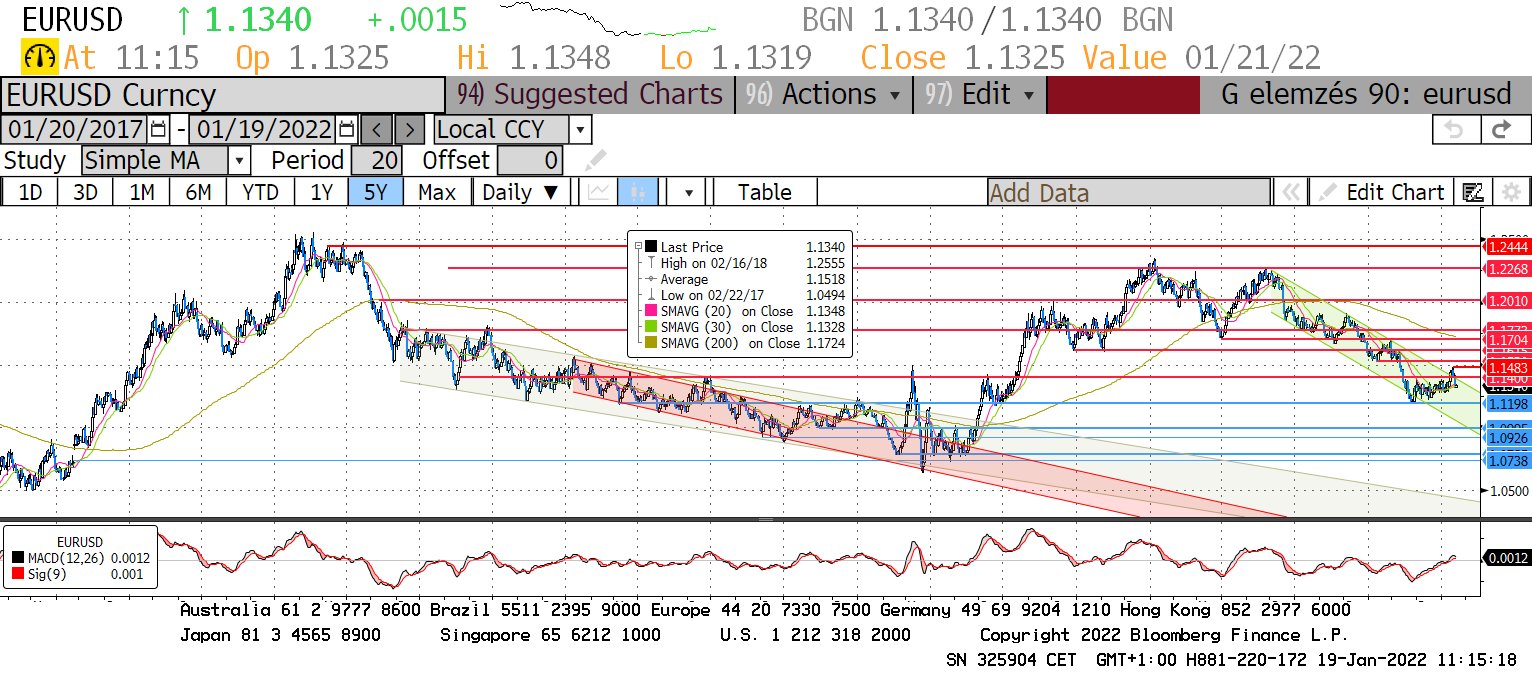
Task: Click the dark red button beside Edit
Action: coord(1123,94)
